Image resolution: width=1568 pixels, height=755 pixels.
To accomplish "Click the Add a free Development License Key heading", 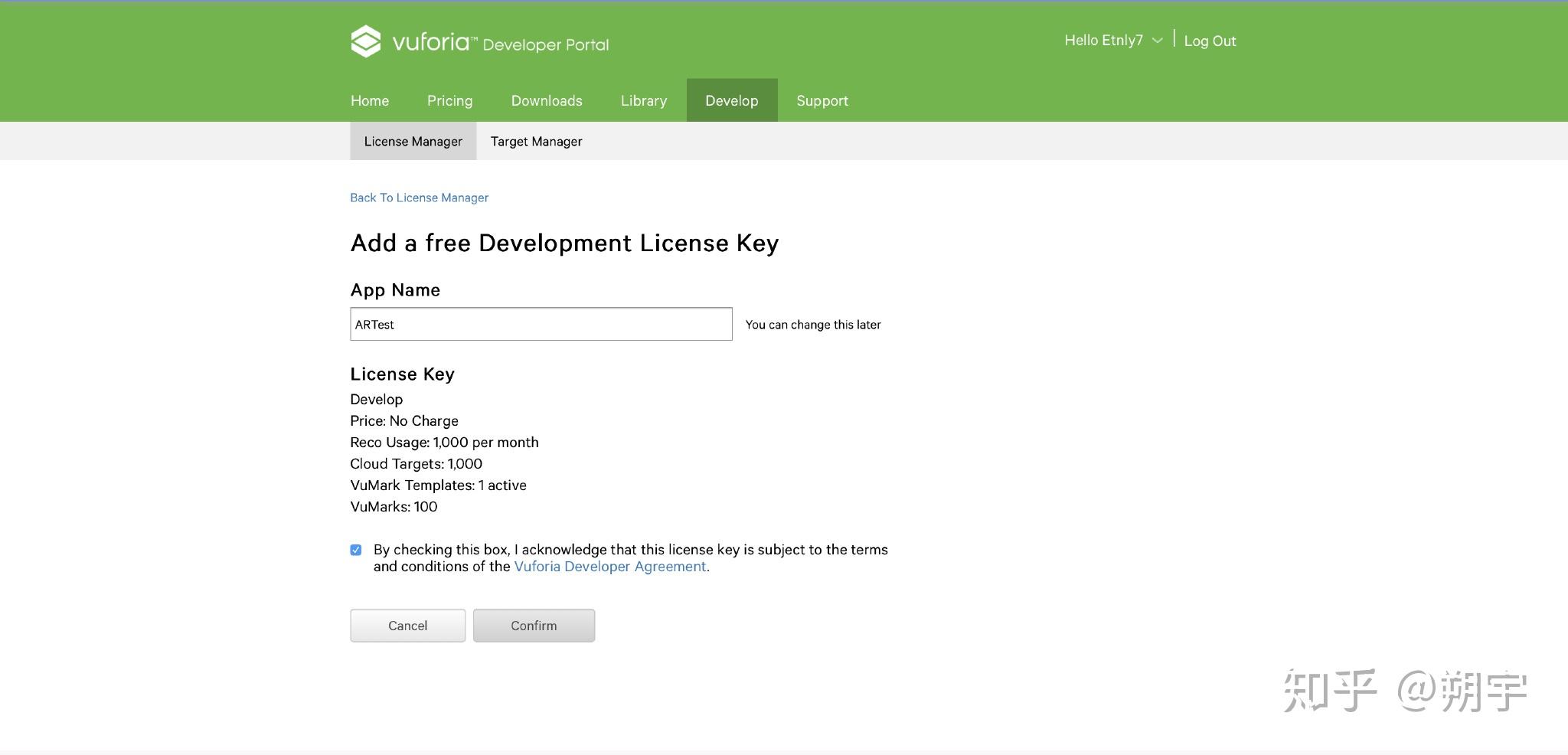I will click(564, 243).
